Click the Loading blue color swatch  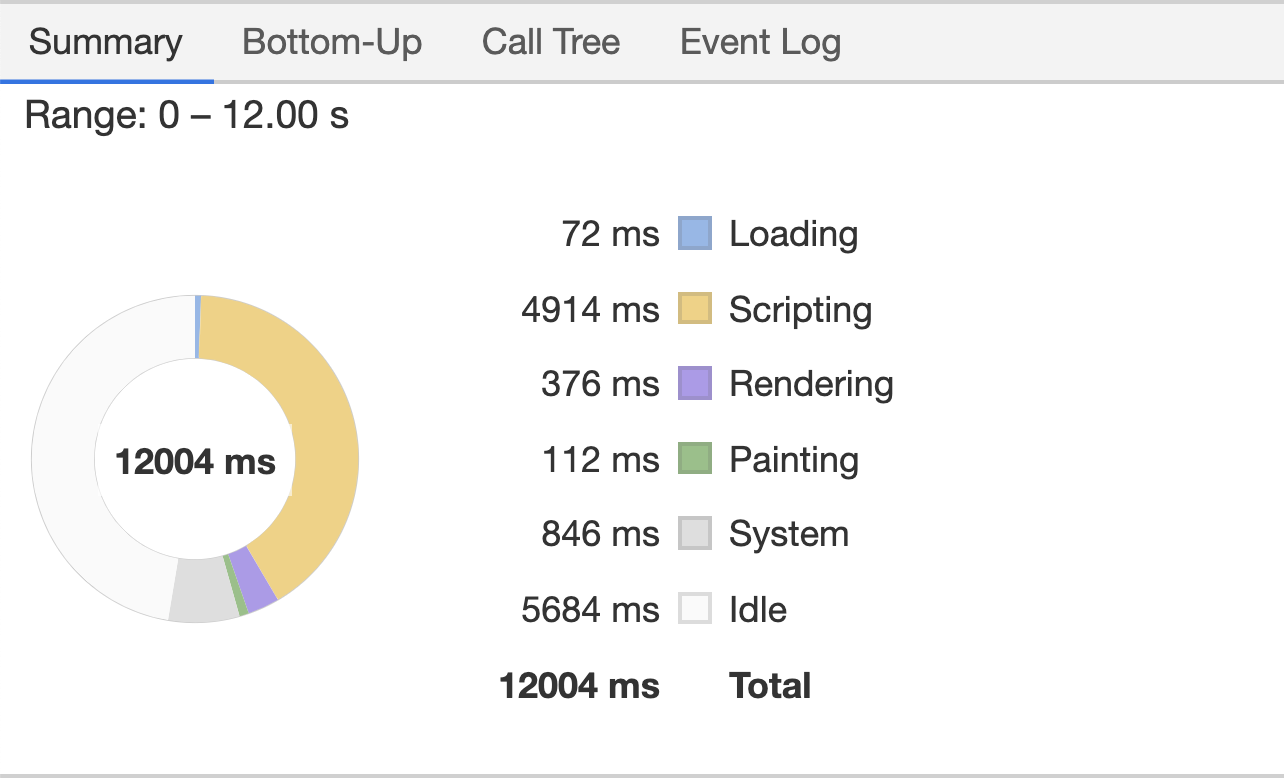pyautogui.click(x=695, y=233)
